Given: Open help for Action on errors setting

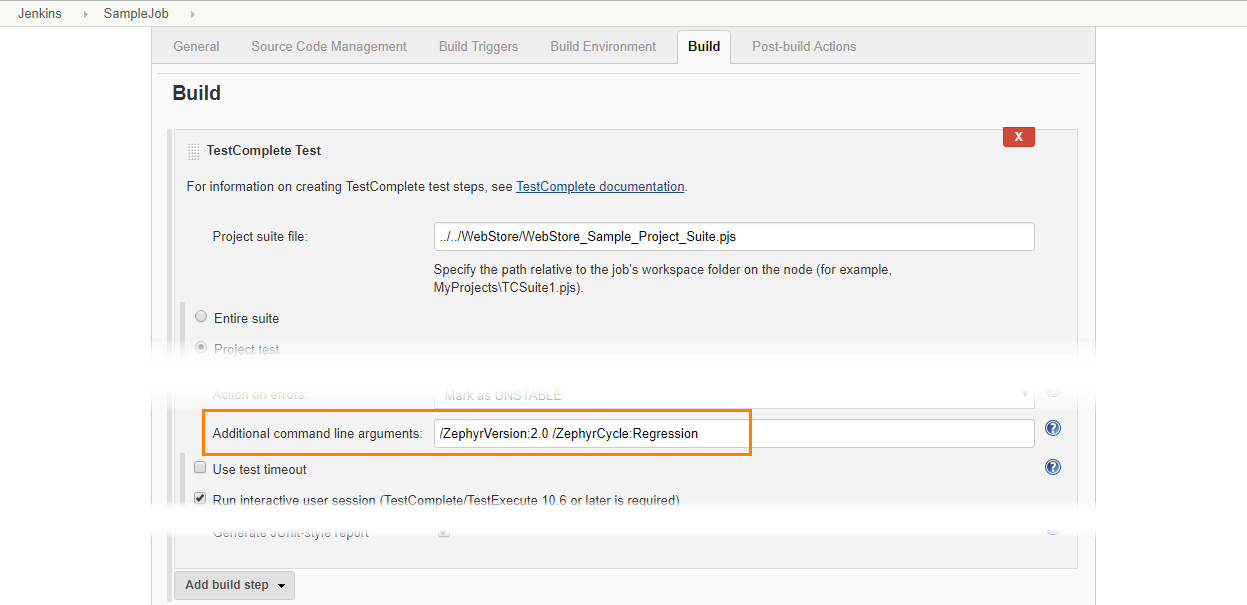Looking at the screenshot, I should point(1052,389).
